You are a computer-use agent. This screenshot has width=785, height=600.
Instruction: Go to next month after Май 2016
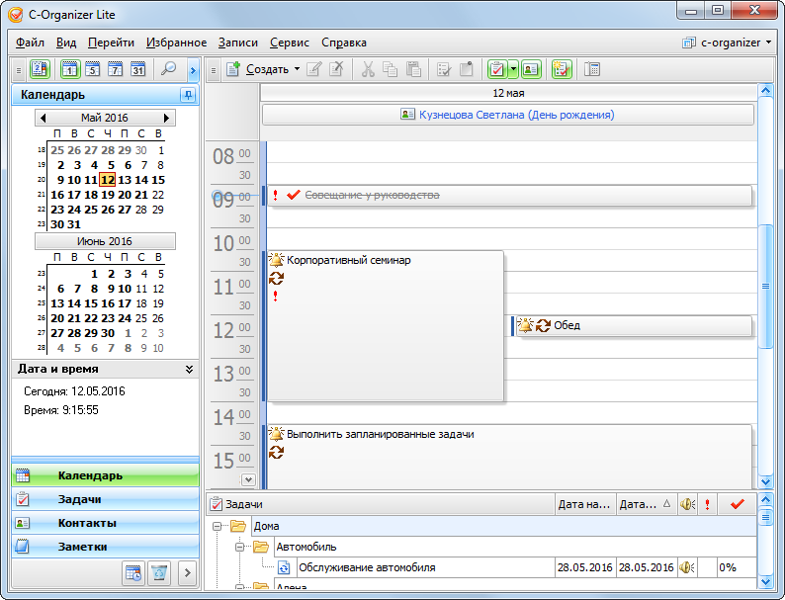tap(166, 118)
